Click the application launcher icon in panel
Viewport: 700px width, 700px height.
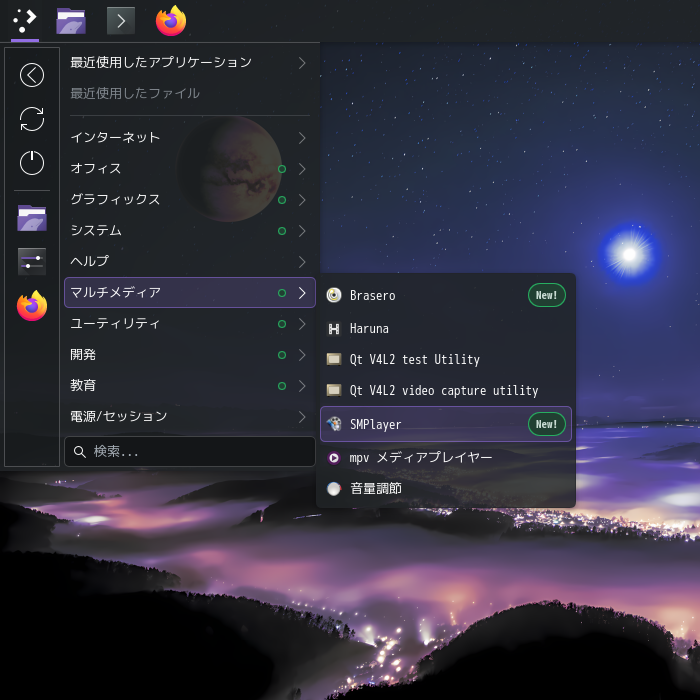coord(25,21)
